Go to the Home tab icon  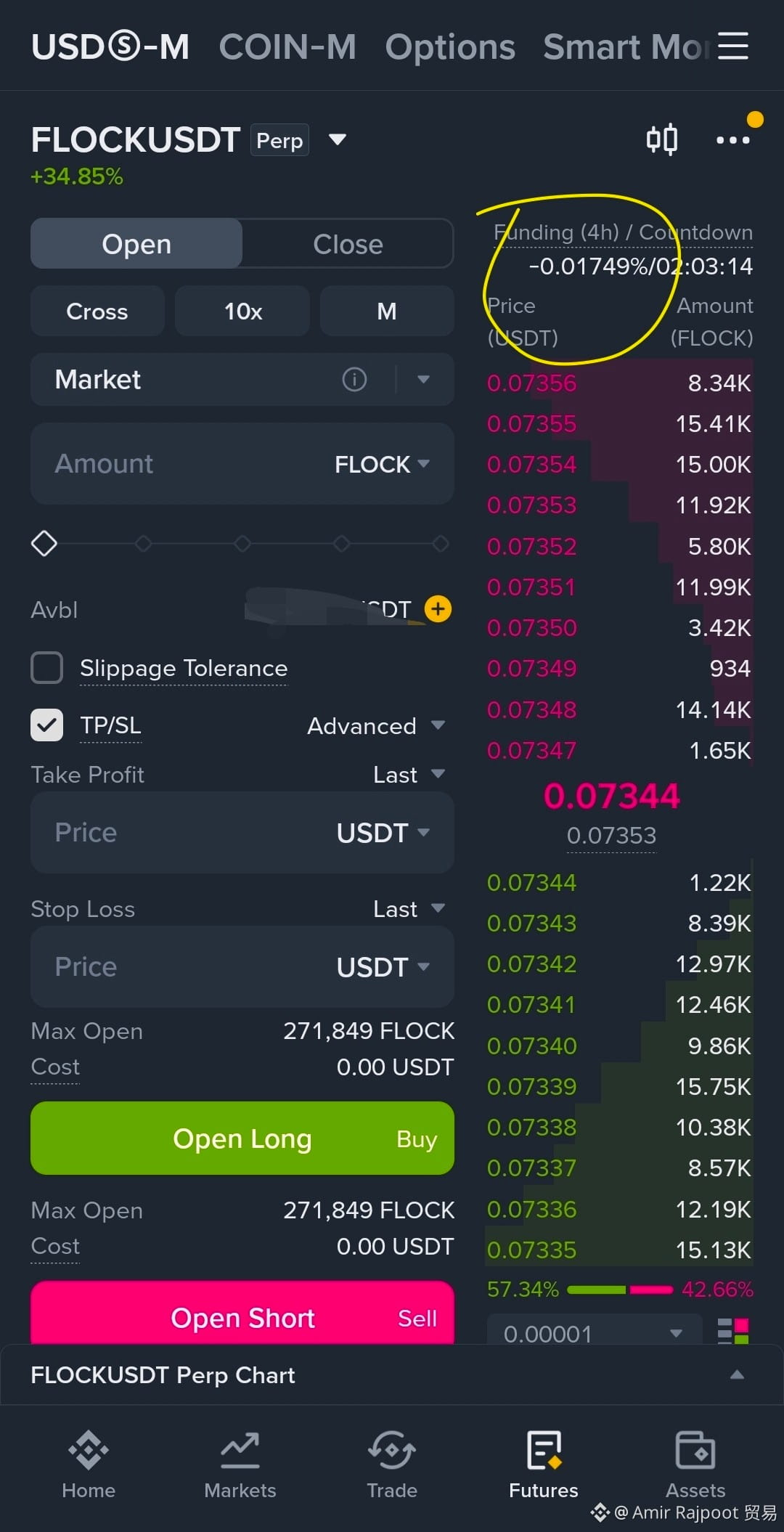(x=89, y=1450)
